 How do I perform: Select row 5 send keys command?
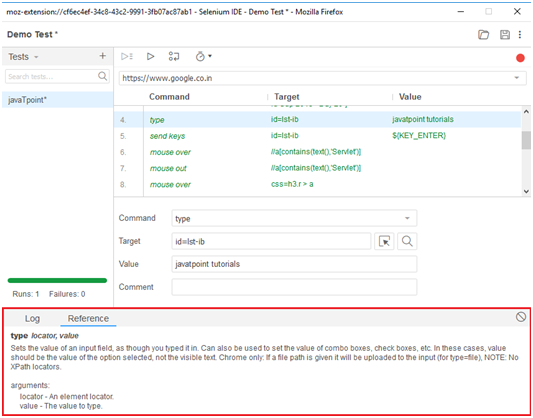coord(317,136)
